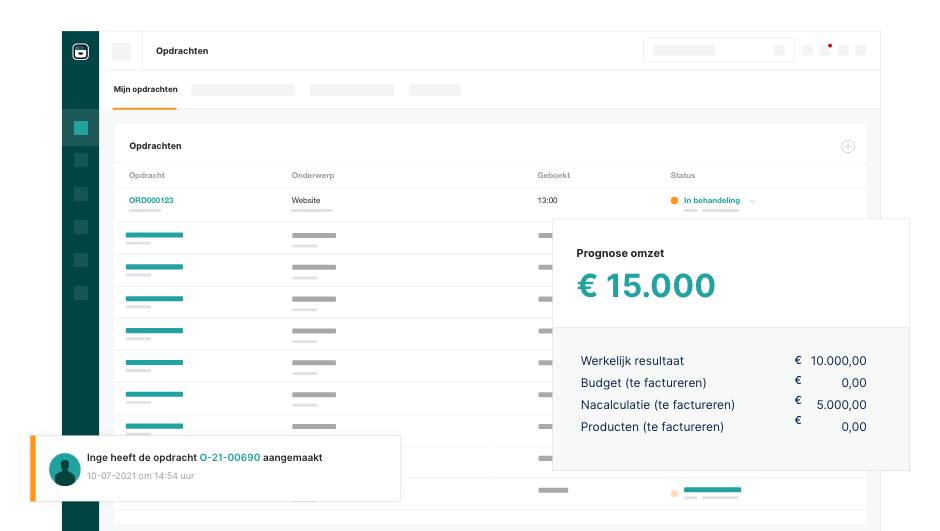Image resolution: width=940 pixels, height=531 pixels.
Task: Open the second sidebar navigation icon
Action: (x=81, y=160)
